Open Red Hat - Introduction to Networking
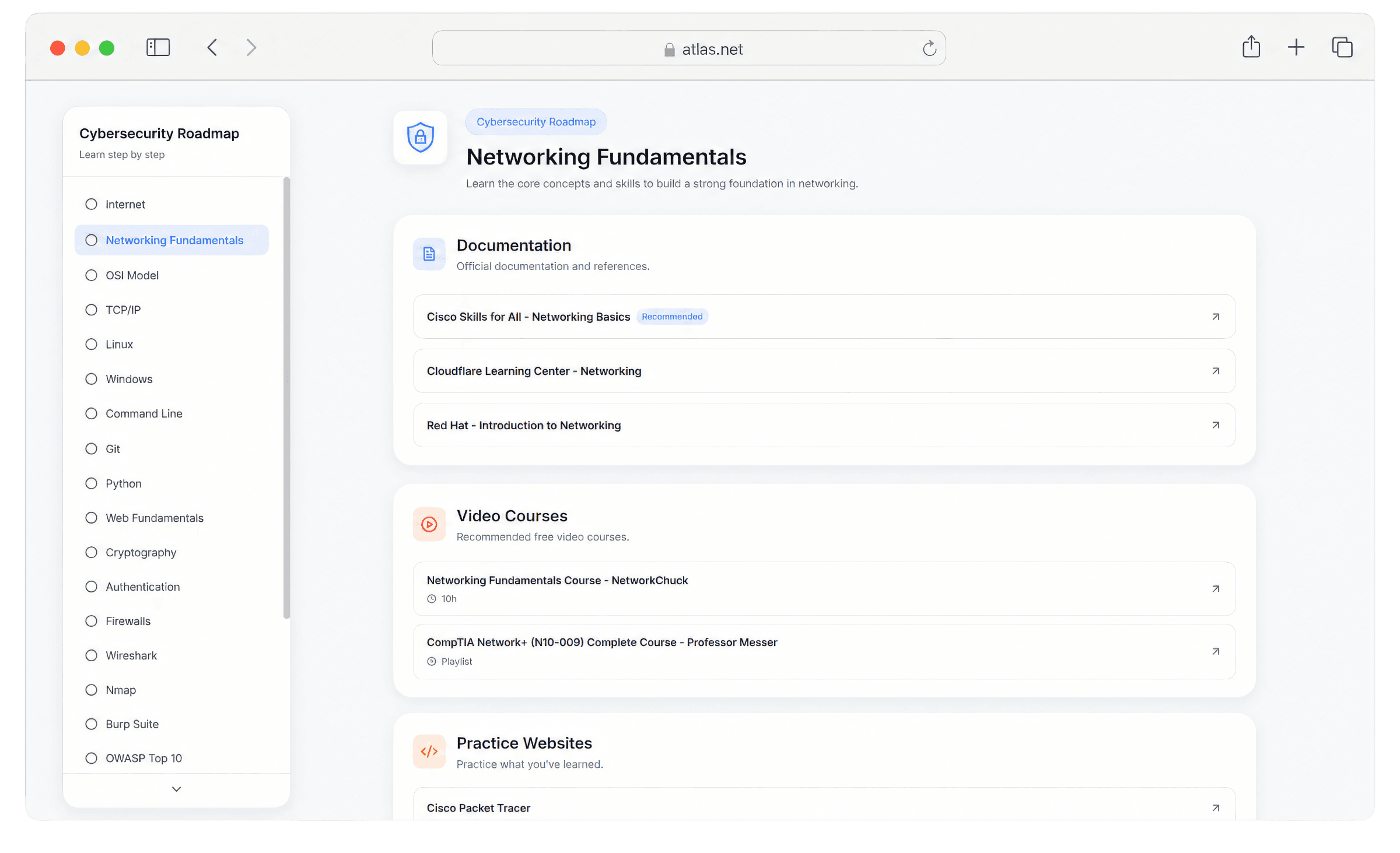The image size is (1400, 853). pos(824,425)
